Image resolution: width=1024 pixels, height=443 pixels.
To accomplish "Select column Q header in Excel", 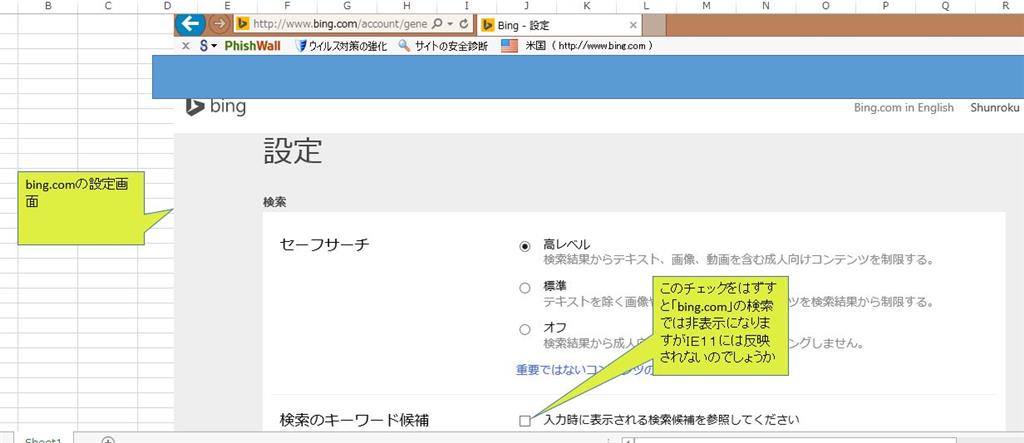I will pos(946,6).
